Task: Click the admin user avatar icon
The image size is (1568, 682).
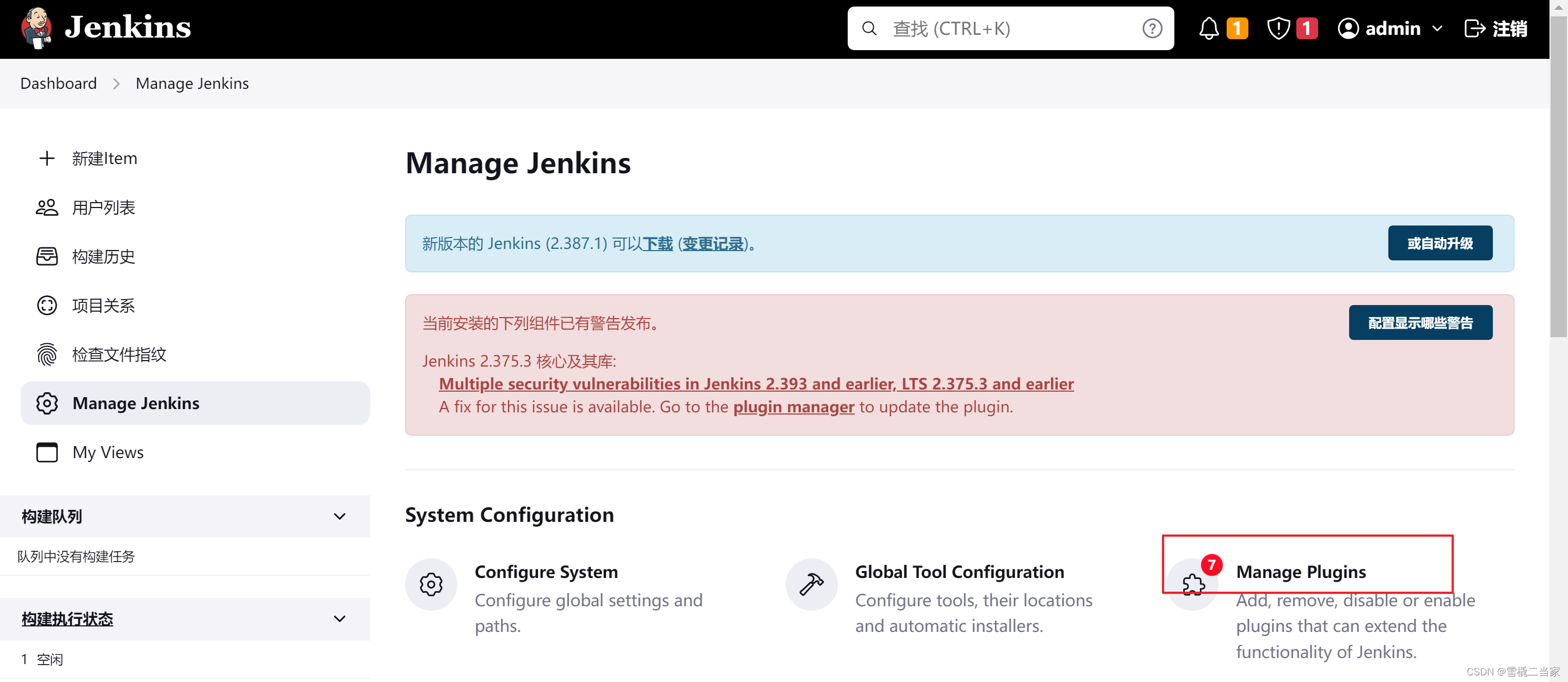Action: [1348, 29]
